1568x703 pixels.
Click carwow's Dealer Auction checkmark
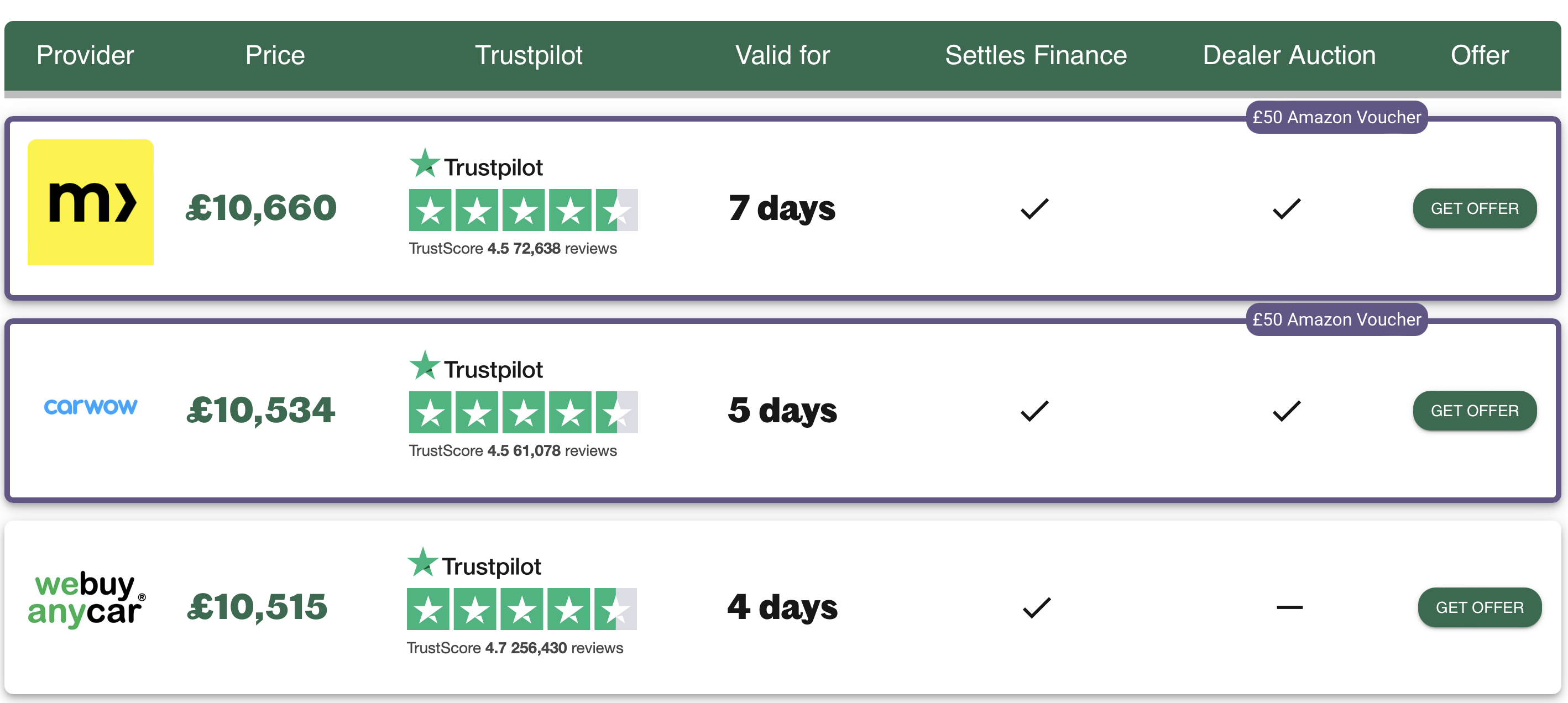click(x=1286, y=411)
